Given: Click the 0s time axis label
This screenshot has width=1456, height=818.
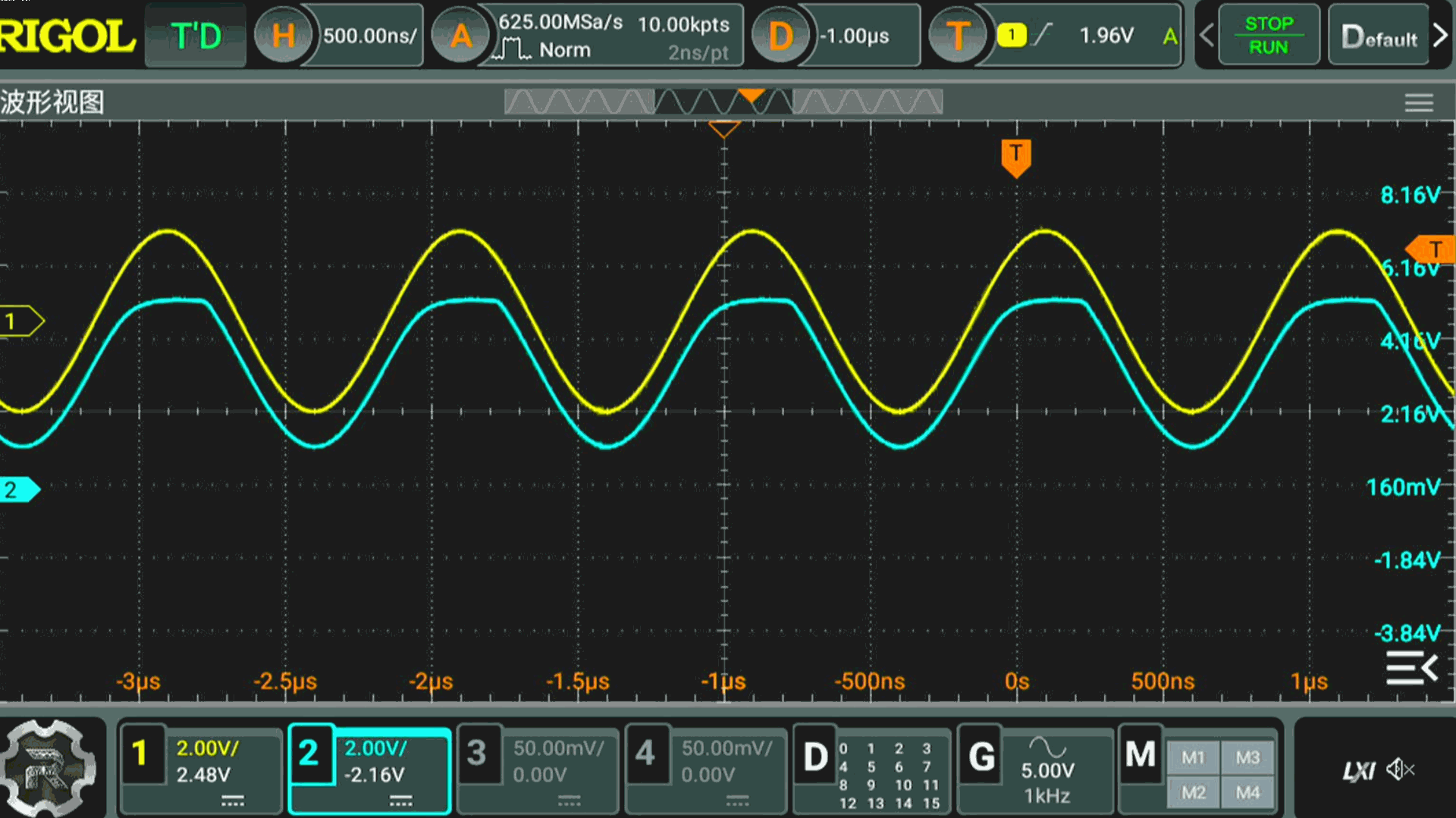Looking at the screenshot, I should (x=1017, y=681).
